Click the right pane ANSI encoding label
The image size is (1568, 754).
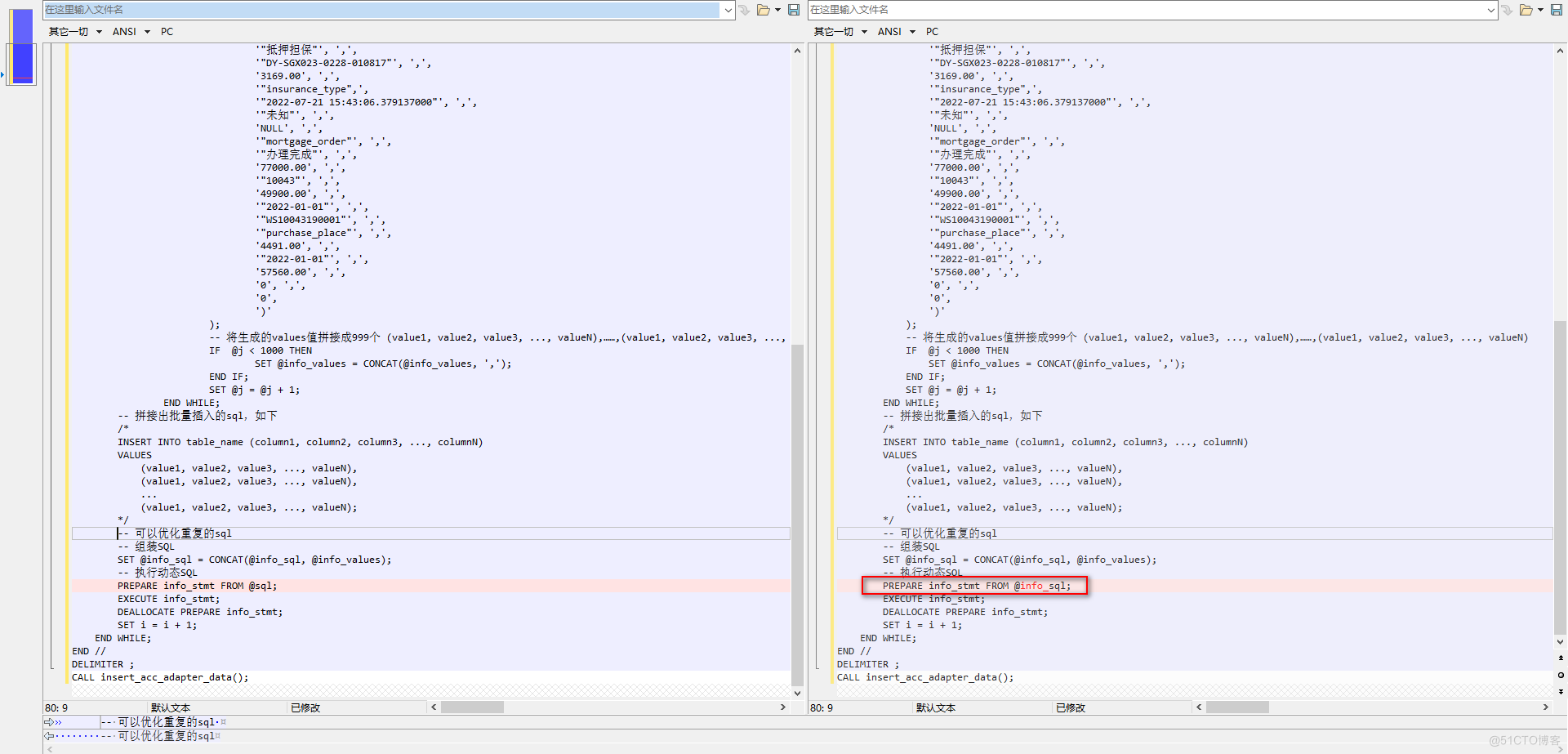tap(889, 32)
